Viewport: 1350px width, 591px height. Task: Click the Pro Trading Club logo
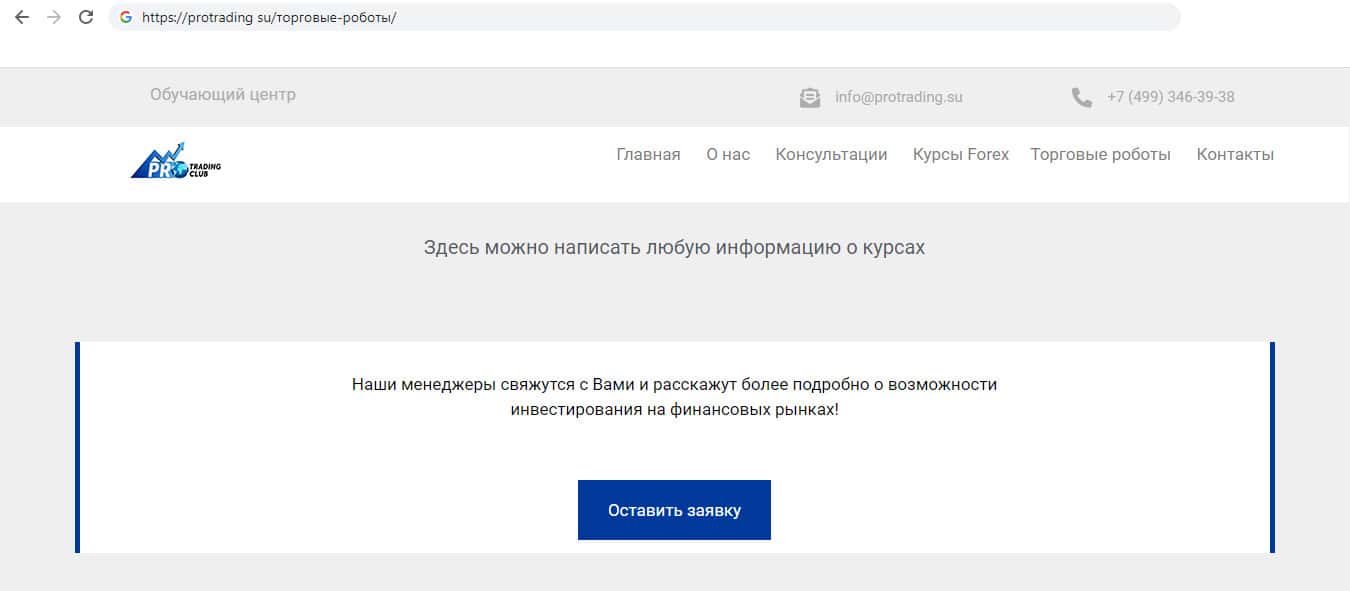point(176,160)
